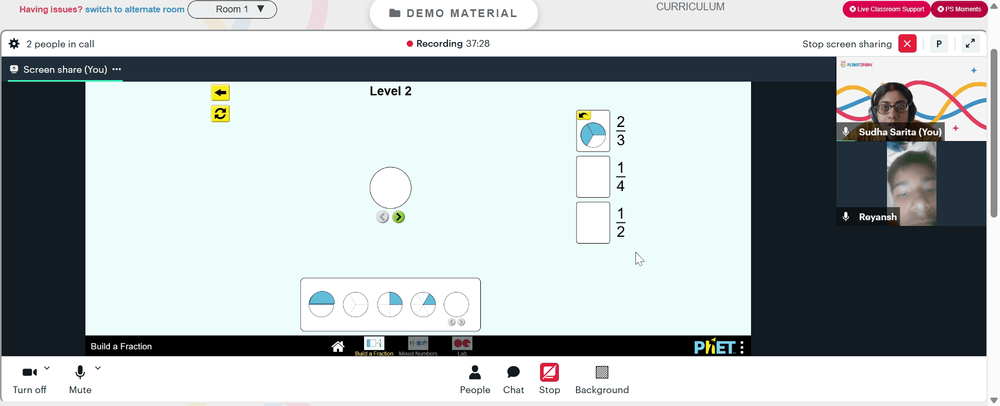Image resolution: width=1000 pixels, height=406 pixels.
Task: Click the large empty circle in play area
Action: coord(390,187)
